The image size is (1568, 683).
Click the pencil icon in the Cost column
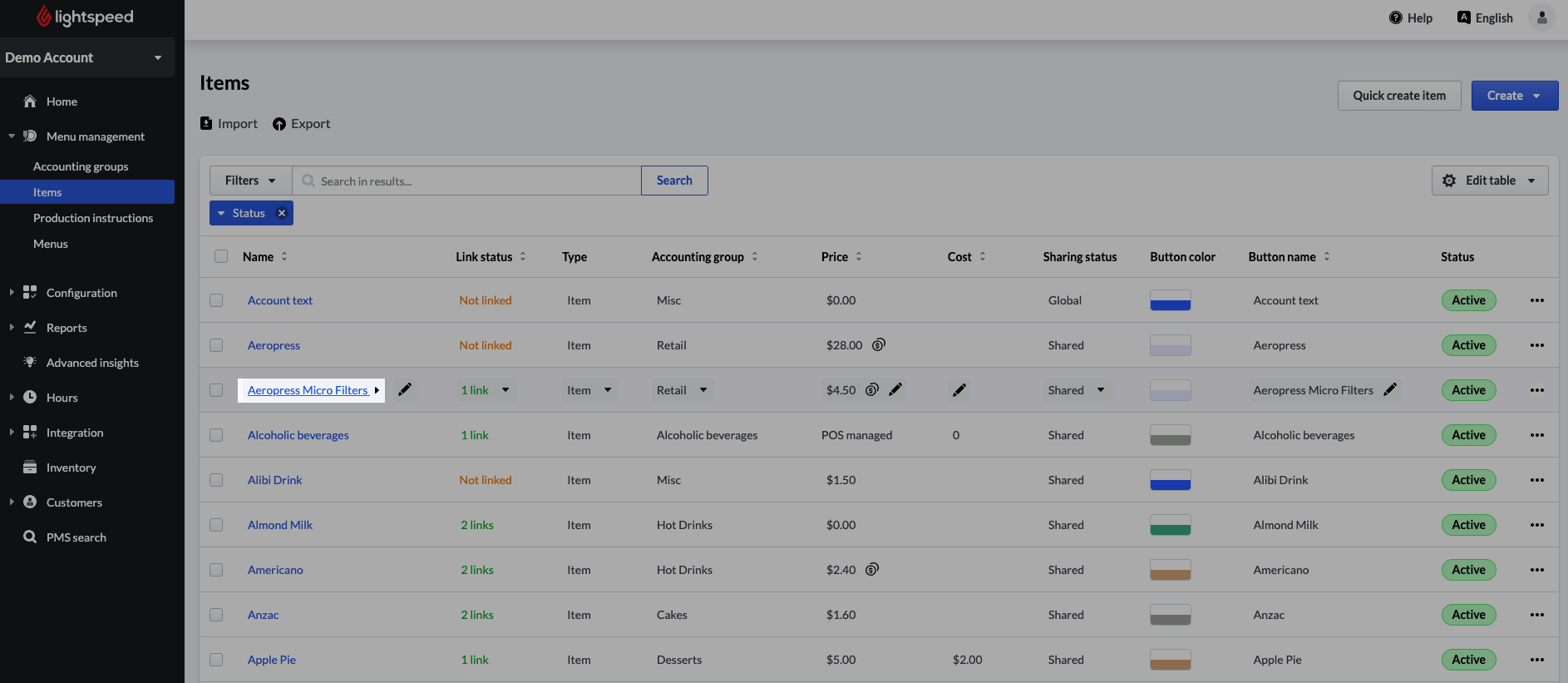tap(959, 390)
